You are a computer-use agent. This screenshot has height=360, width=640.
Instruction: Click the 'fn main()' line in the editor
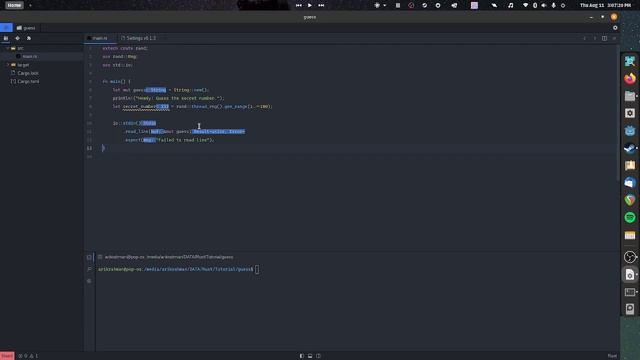point(117,82)
